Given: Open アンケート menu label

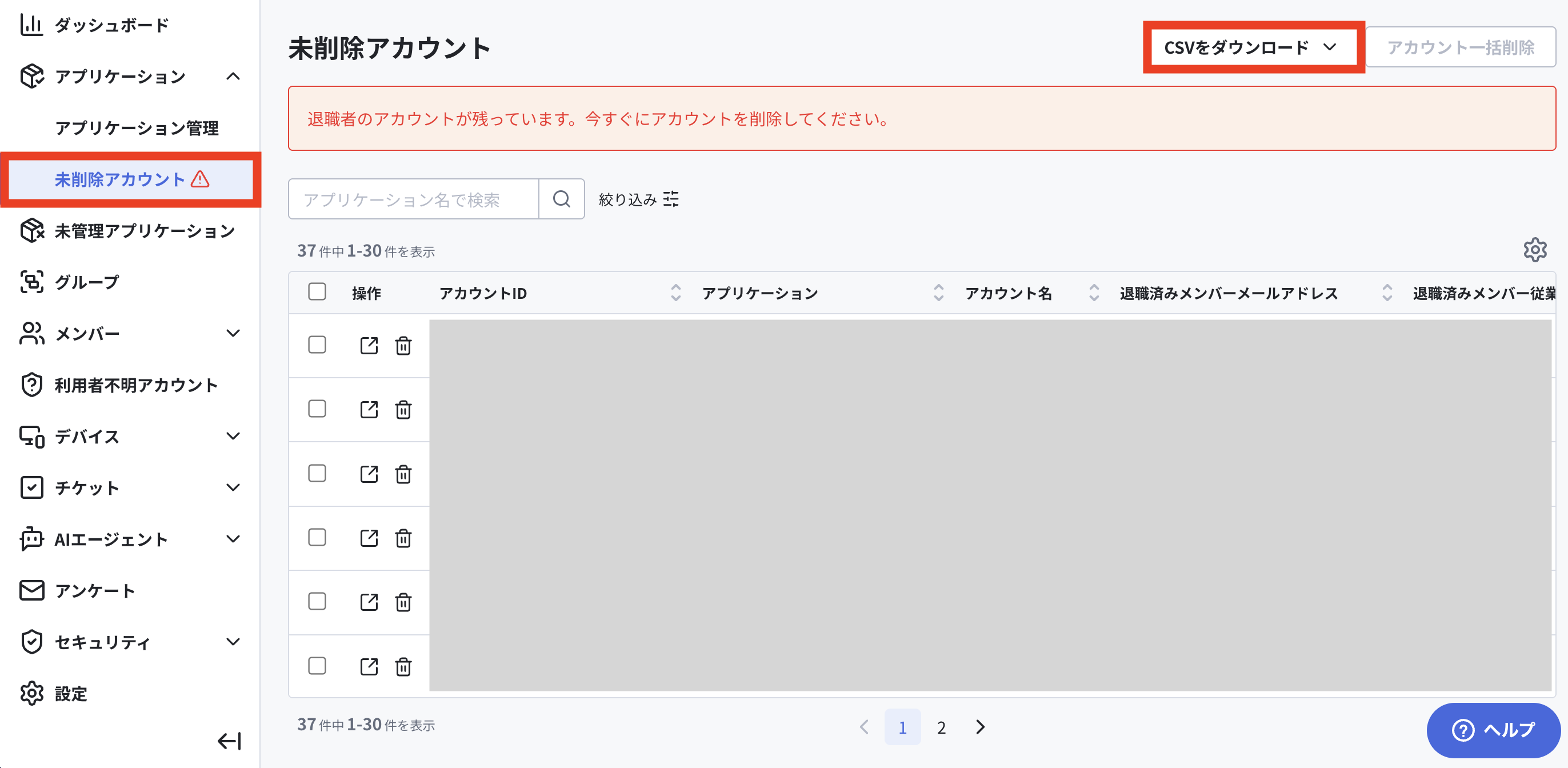Looking at the screenshot, I should coord(95,591).
